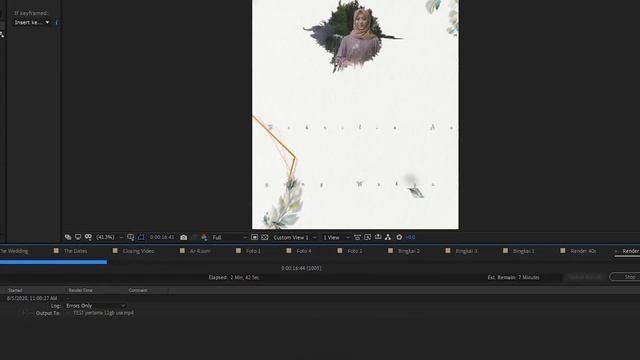This screenshot has height=360, width=640.
Task: Click the greyed-out button beside Stop
Action: pyautogui.click(x=584, y=277)
